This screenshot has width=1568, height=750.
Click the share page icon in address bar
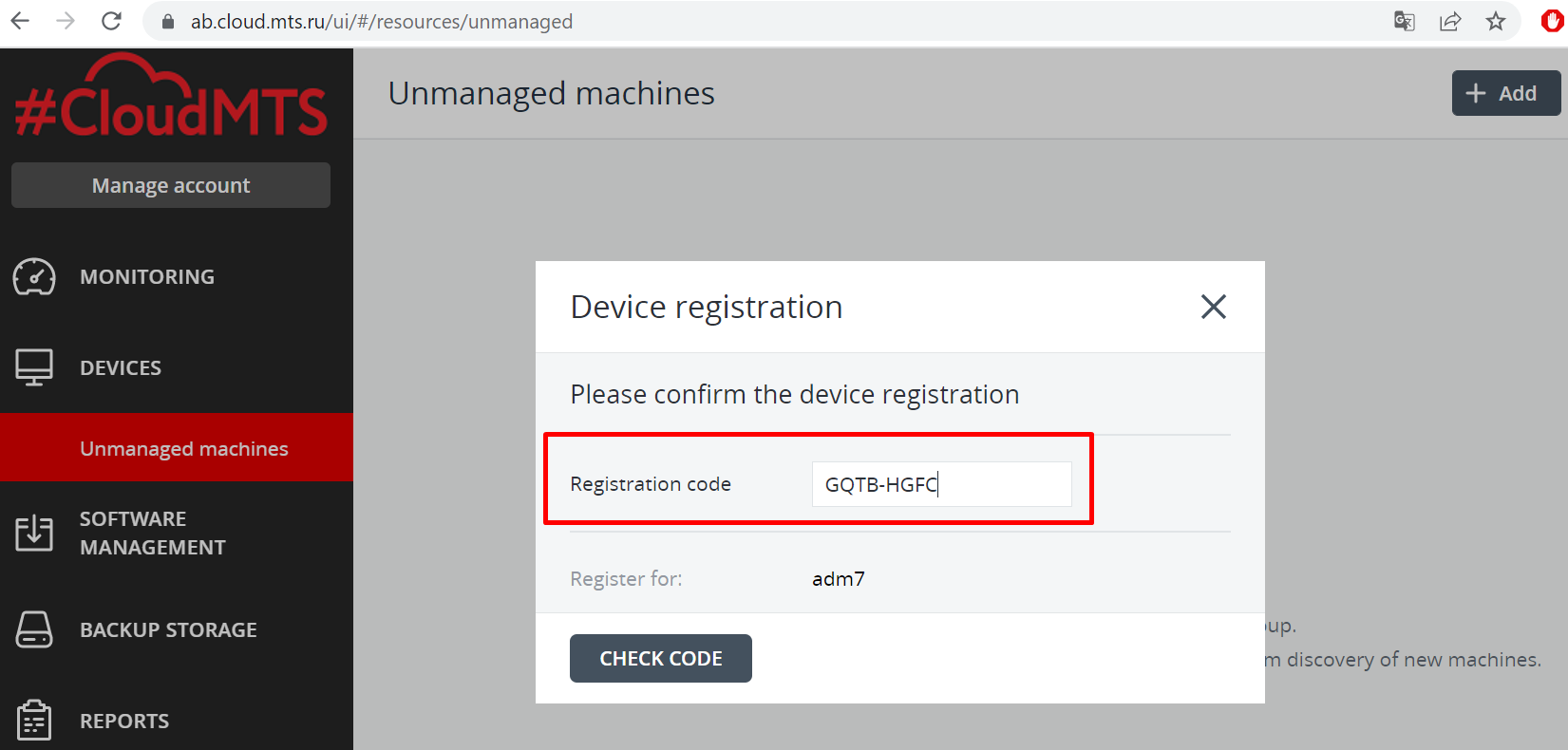(x=1449, y=21)
